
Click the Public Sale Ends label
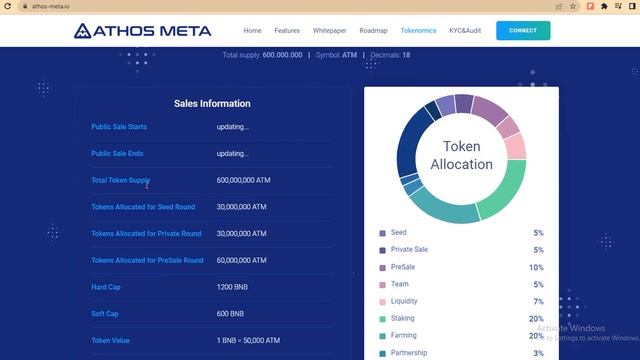point(117,153)
